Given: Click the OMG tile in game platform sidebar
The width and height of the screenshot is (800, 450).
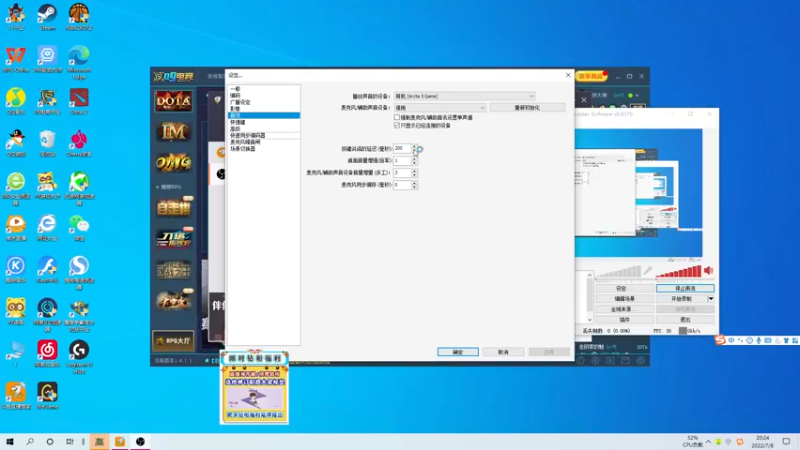Looking at the screenshot, I should click(173, 162).
